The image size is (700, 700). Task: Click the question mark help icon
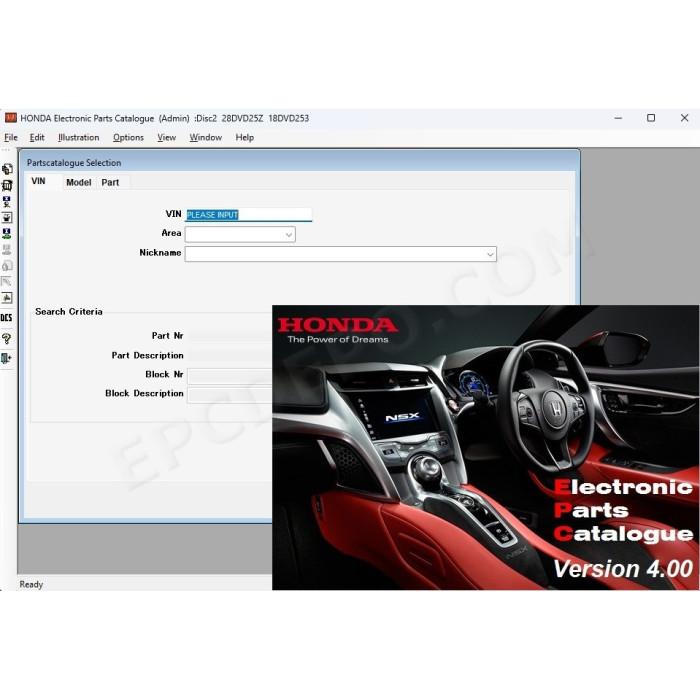pos(7,338)
